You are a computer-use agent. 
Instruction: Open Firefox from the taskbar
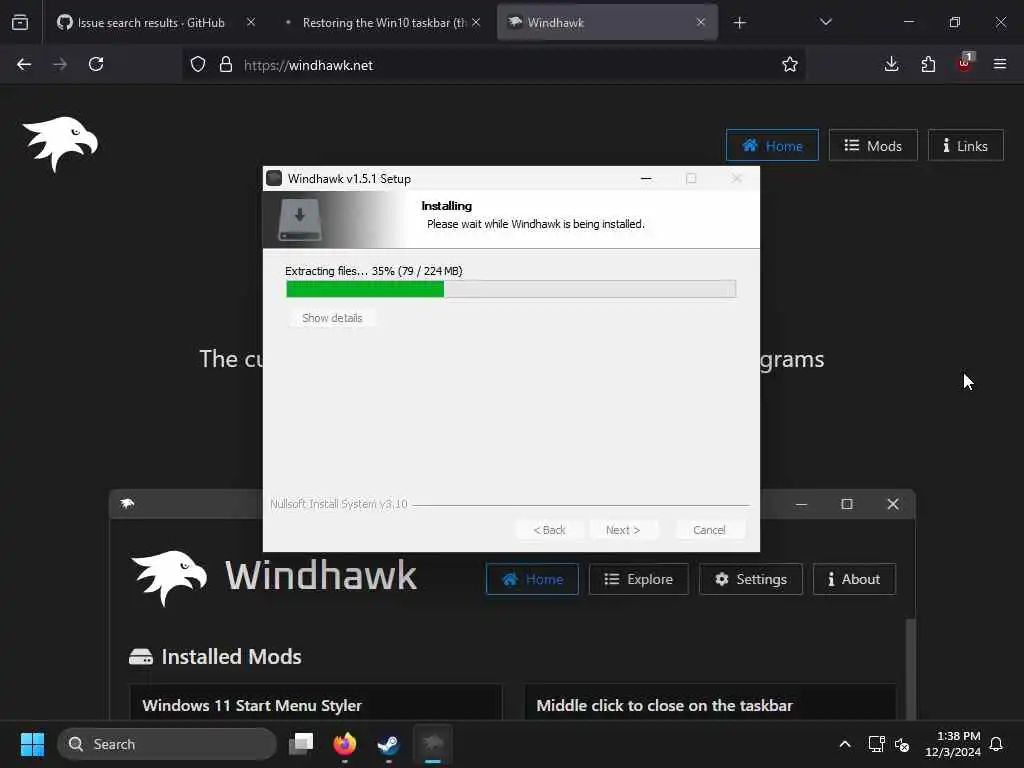tap(345, 744)
